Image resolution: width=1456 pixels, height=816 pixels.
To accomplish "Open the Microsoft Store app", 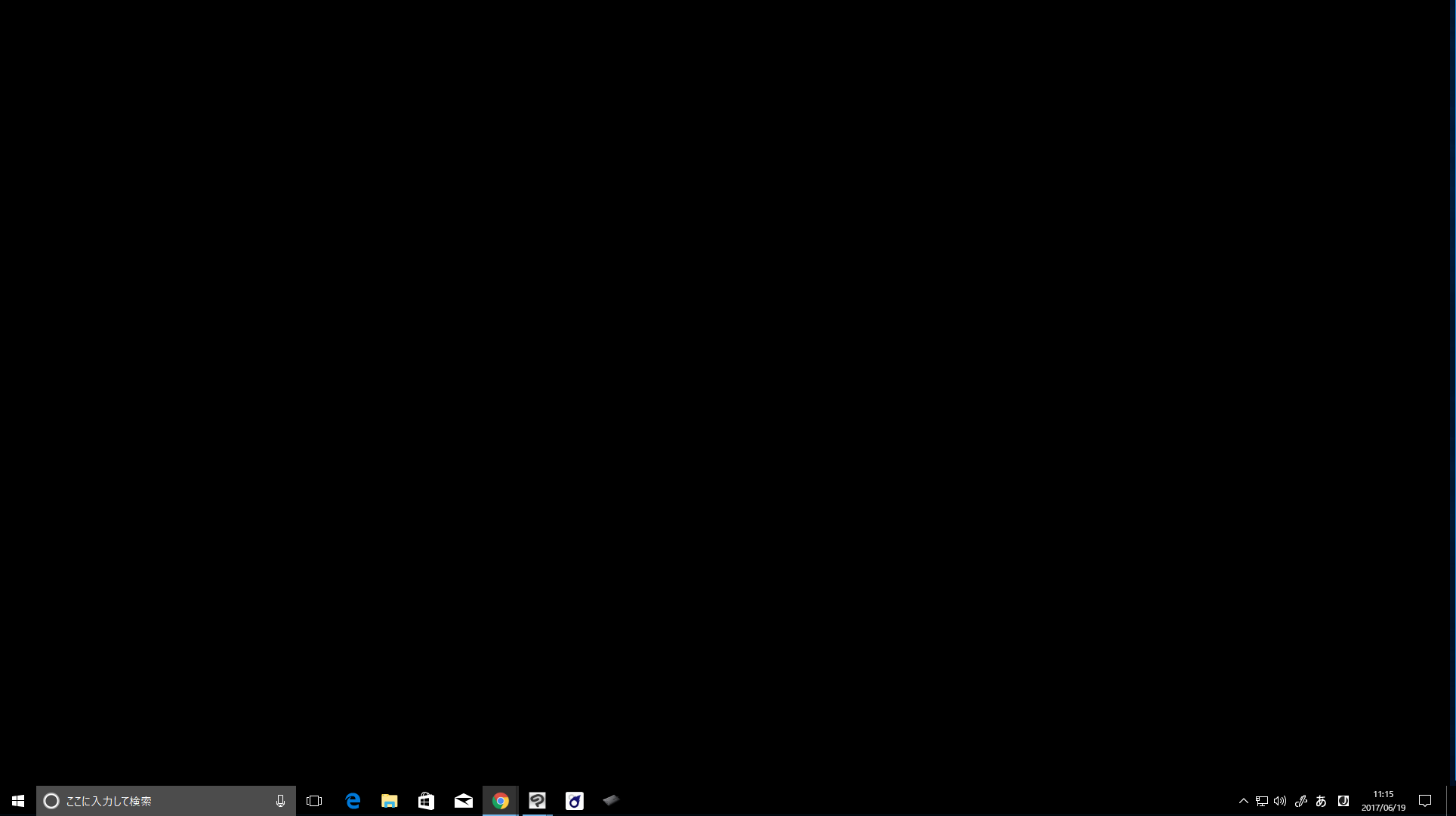I will [x=427, y=801].
